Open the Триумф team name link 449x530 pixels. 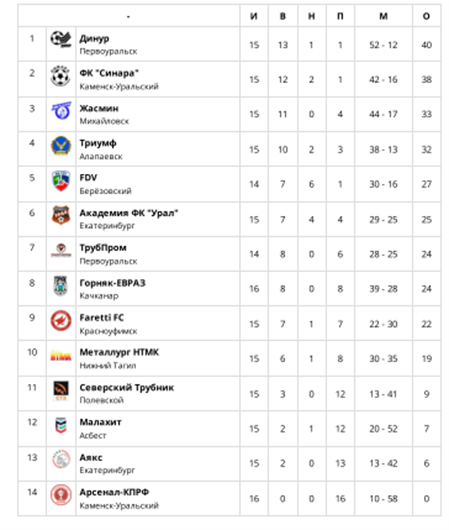click(98, 143)
